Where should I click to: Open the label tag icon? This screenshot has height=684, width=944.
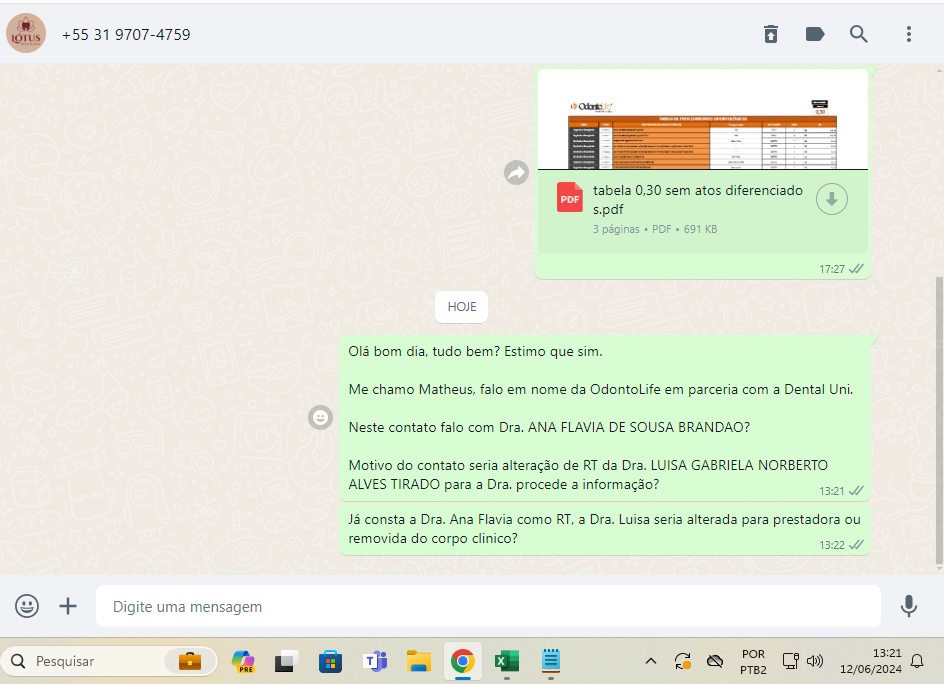click(x=815, y=34)
